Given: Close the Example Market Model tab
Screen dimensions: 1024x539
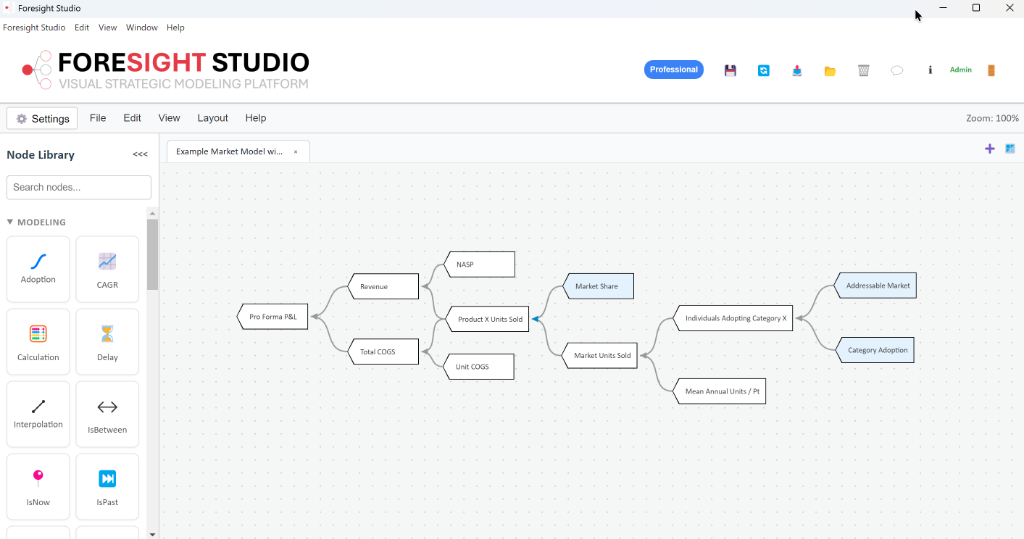Looking at the screenshot, I should point(295,152).
